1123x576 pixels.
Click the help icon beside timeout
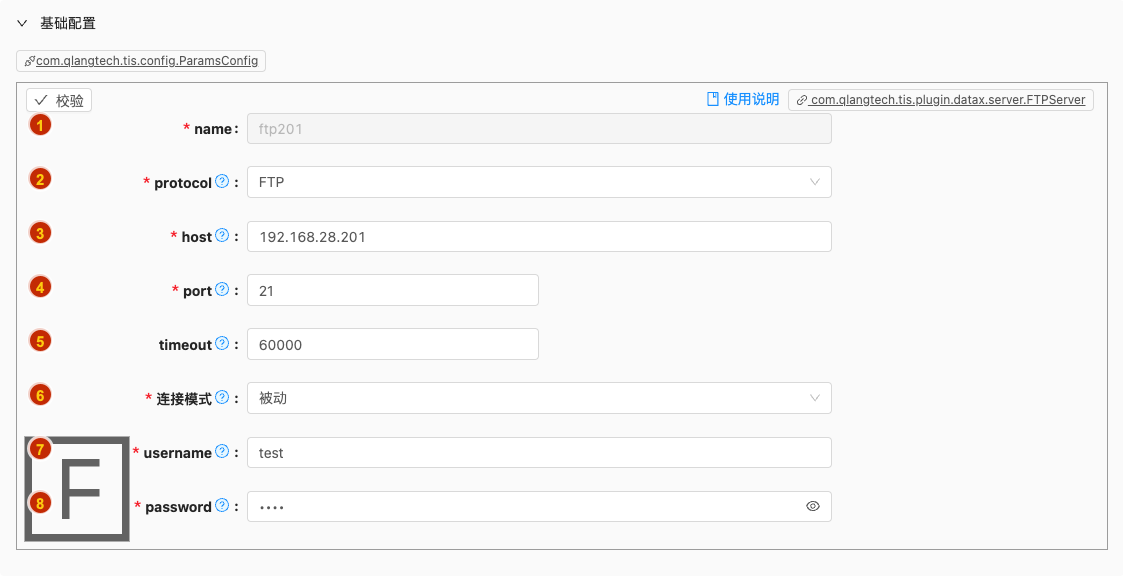222,344
